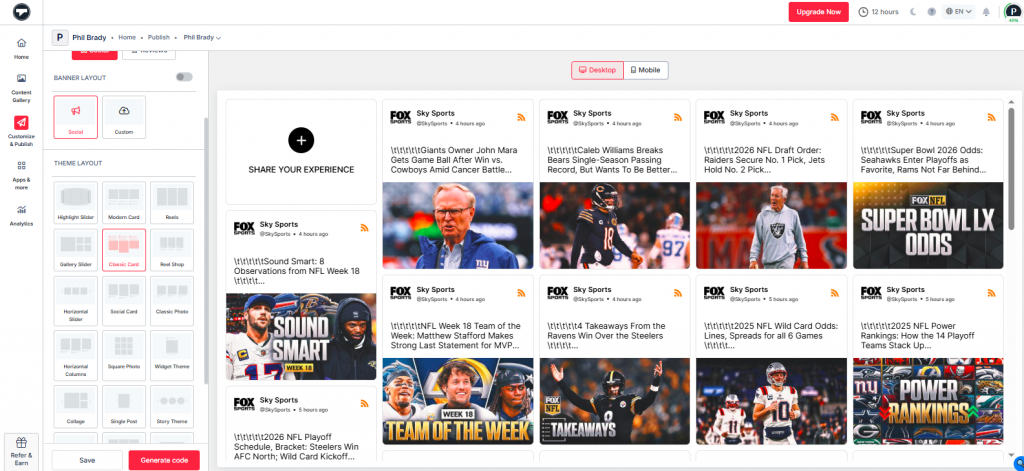Screen dimensions: 1024x471
Task: Click RSS icon on 2026 NFL Draft Order card
Action: 835,118
